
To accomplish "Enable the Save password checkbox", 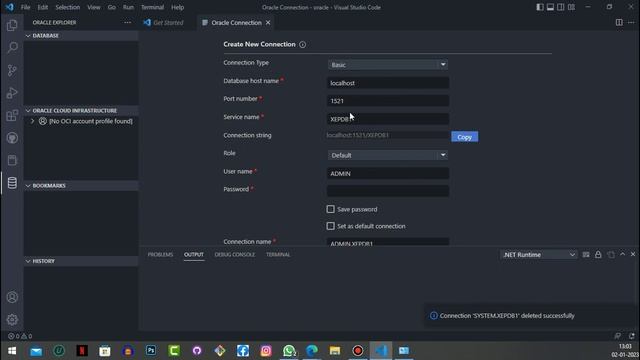I will click(331, 209).
